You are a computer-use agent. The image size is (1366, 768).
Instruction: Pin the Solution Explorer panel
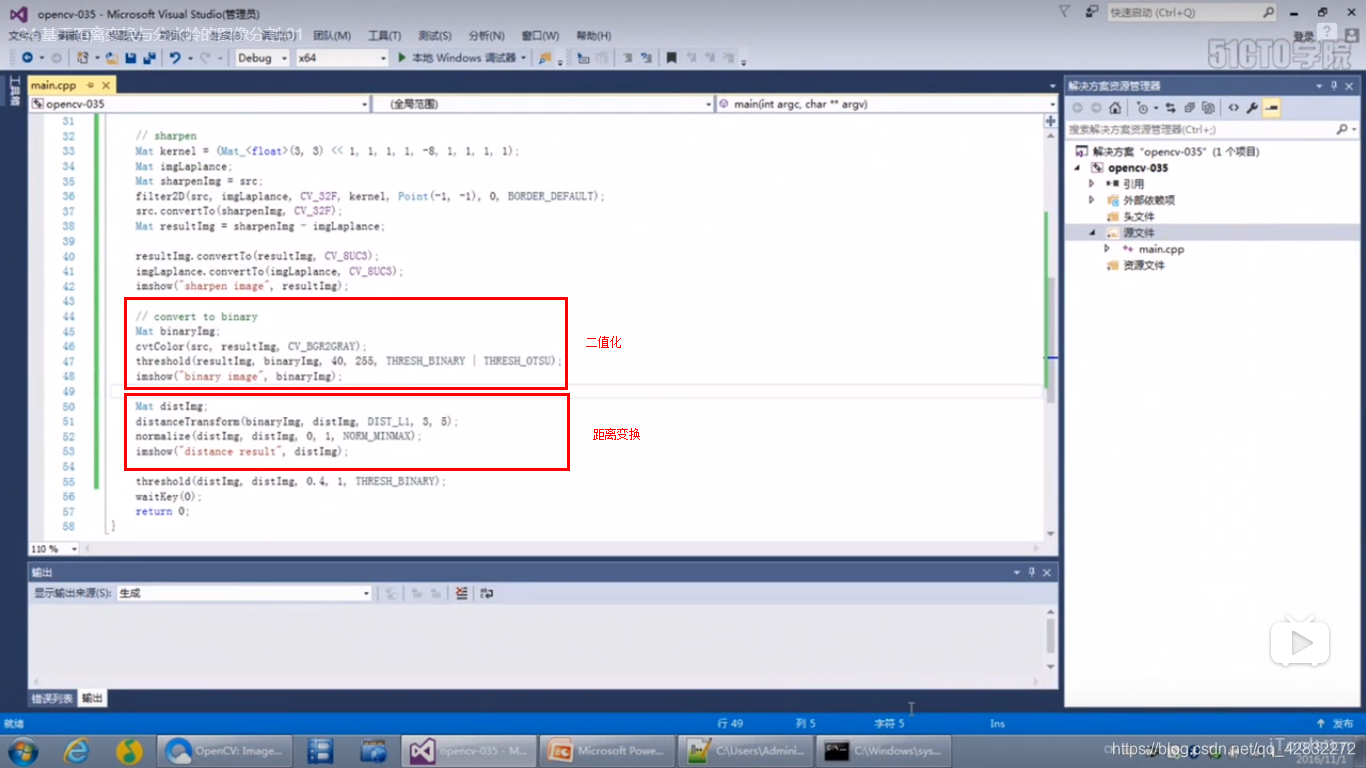pyautogui.click(x=1334, y=86)
